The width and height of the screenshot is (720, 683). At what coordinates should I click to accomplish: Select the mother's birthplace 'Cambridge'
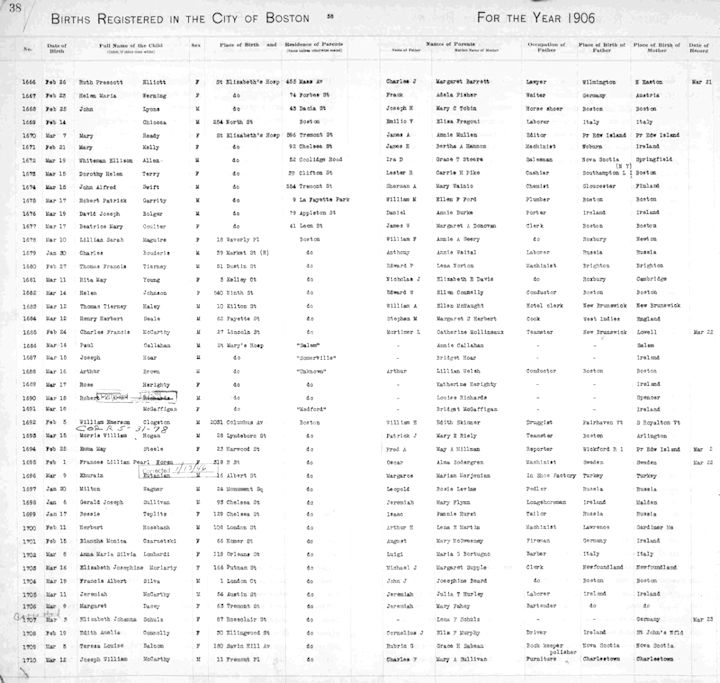(651, 279)
